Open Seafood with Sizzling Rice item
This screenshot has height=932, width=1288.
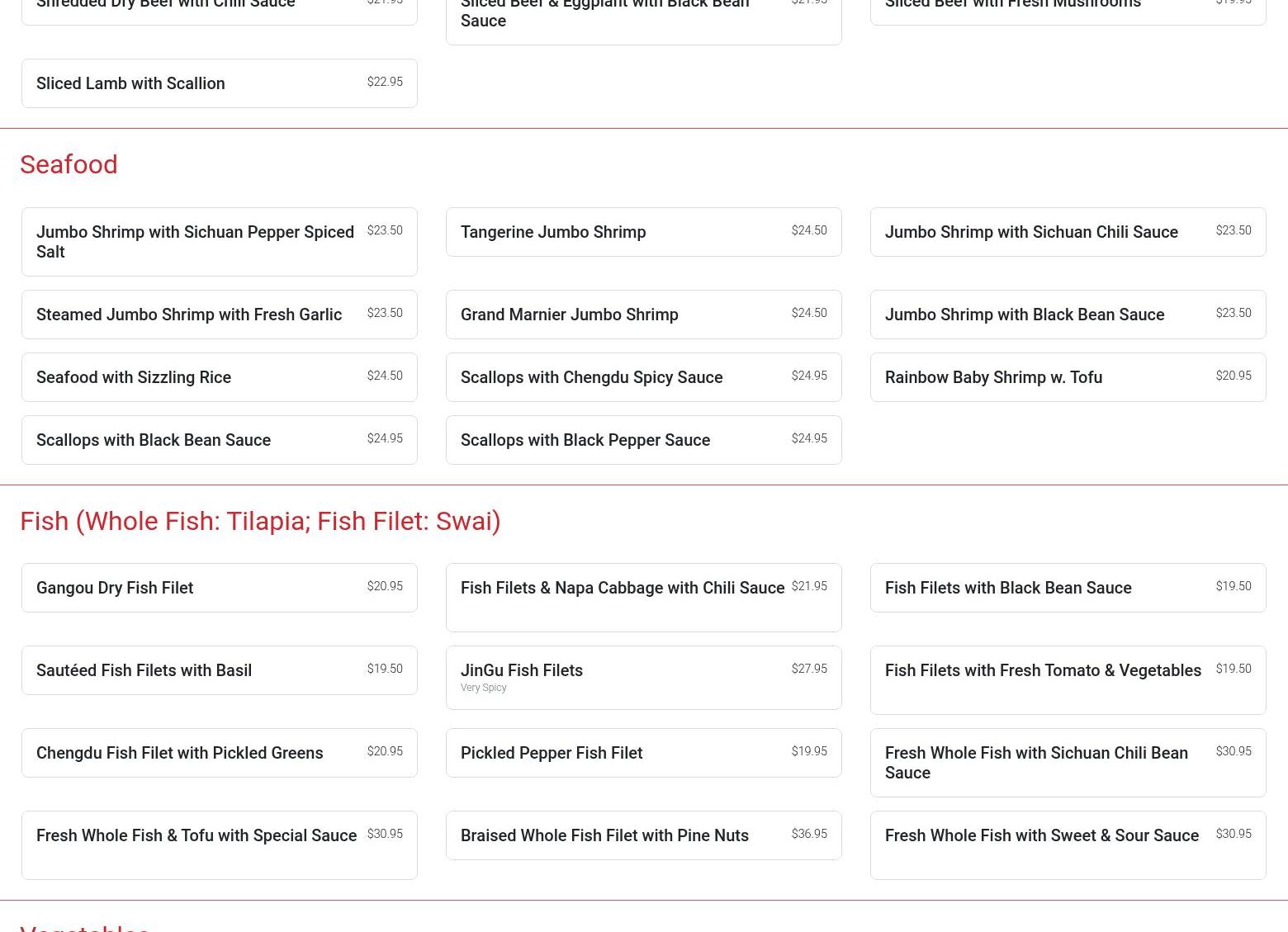coord(219,377)
